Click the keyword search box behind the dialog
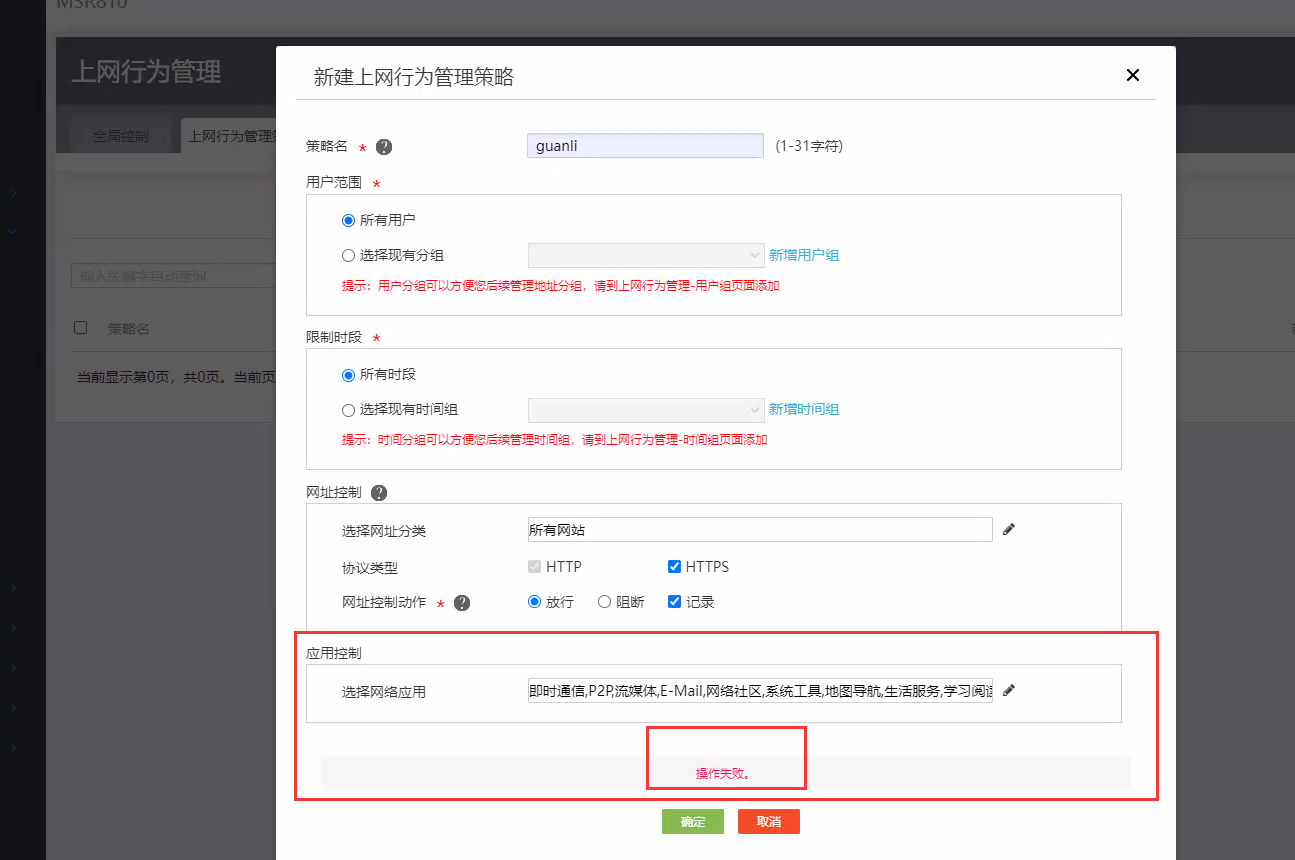 (x=173, y=275)
